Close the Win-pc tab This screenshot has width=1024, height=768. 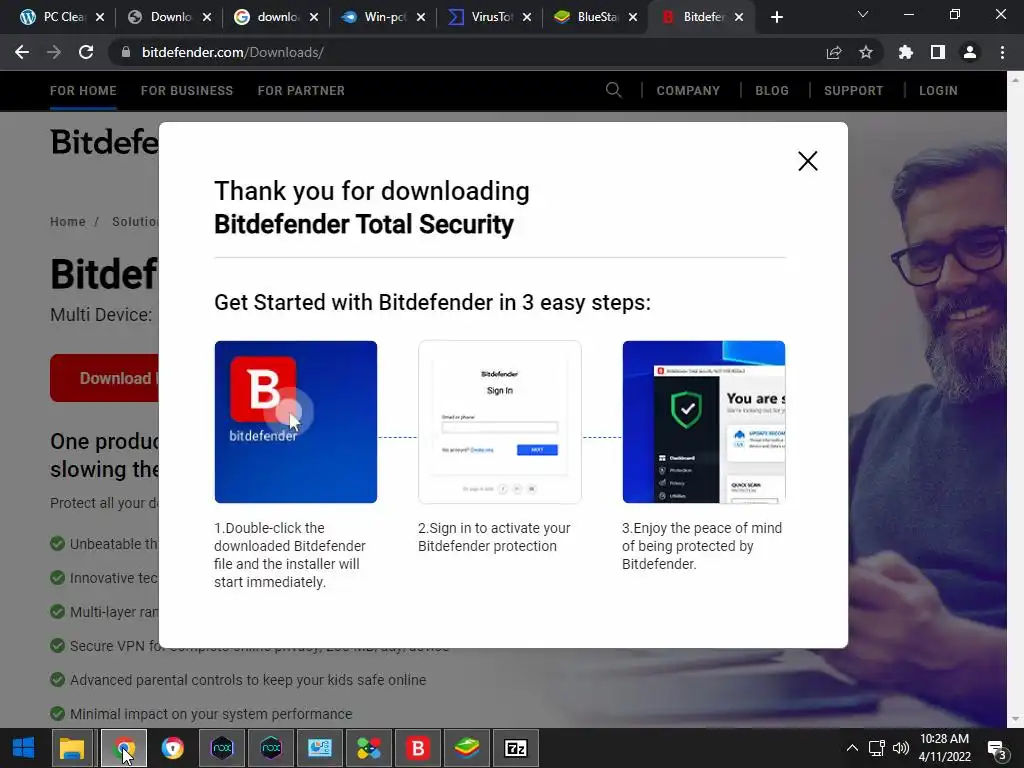pyautogui.click(x=421, y=17)
